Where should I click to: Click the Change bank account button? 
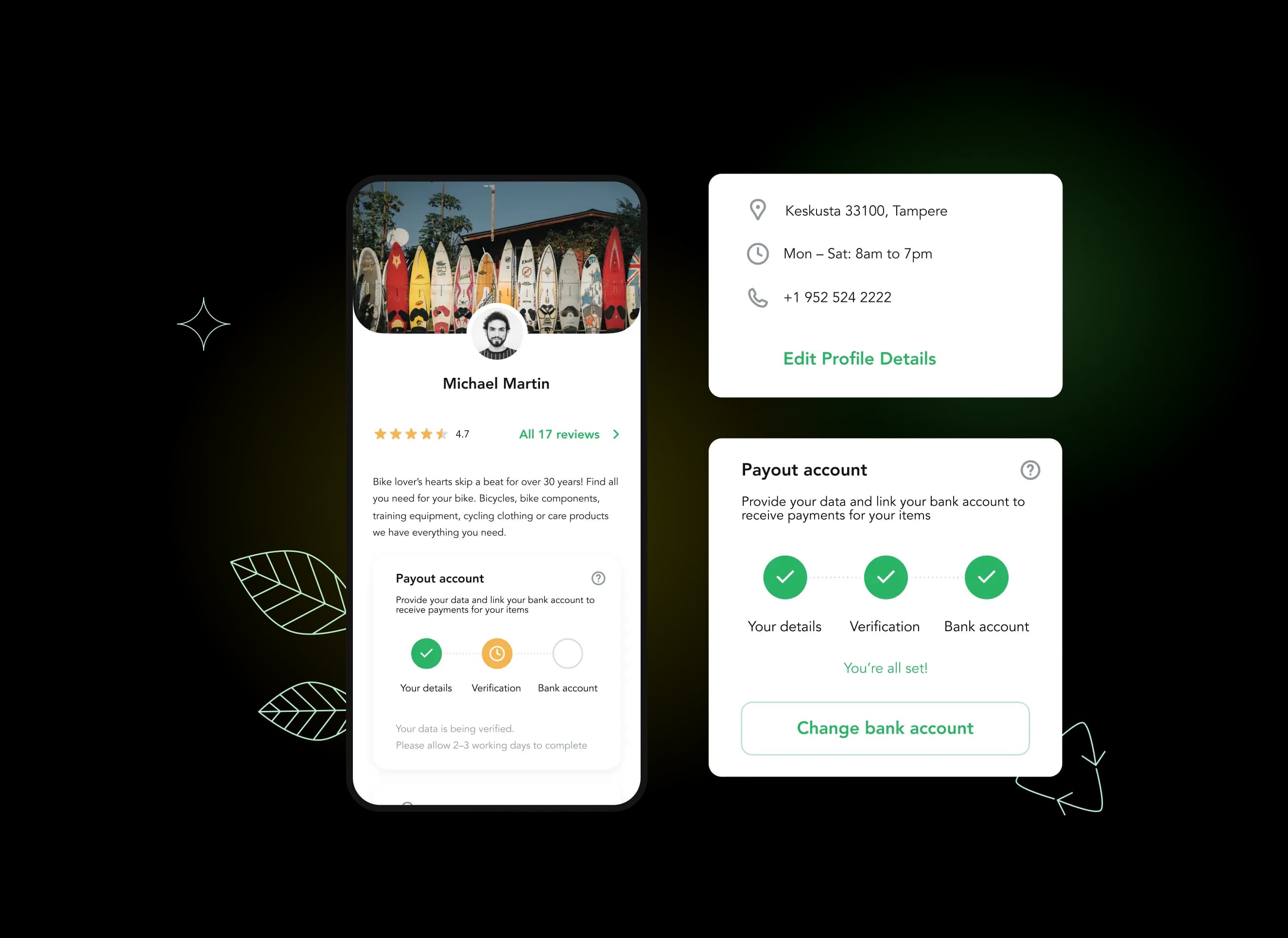883,728
